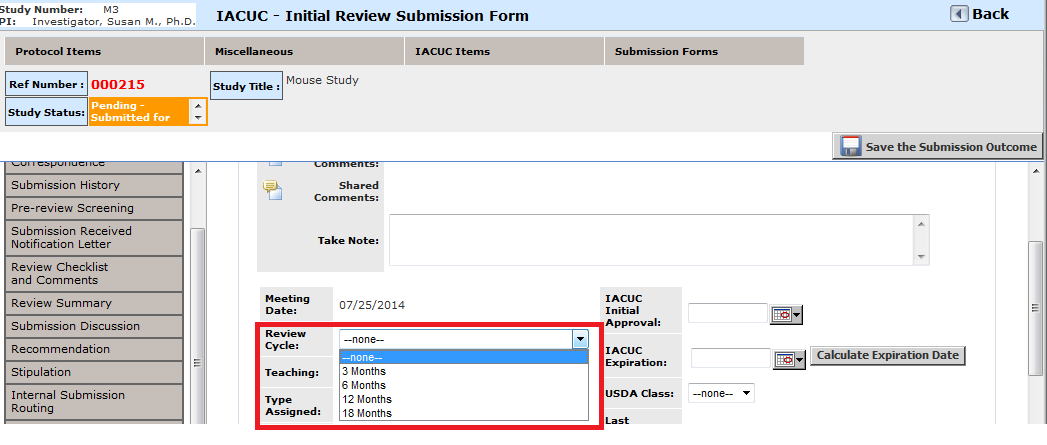Open Stipulation sidebar item
This screenshot has width=1047, height=445.
click(93, 372)
